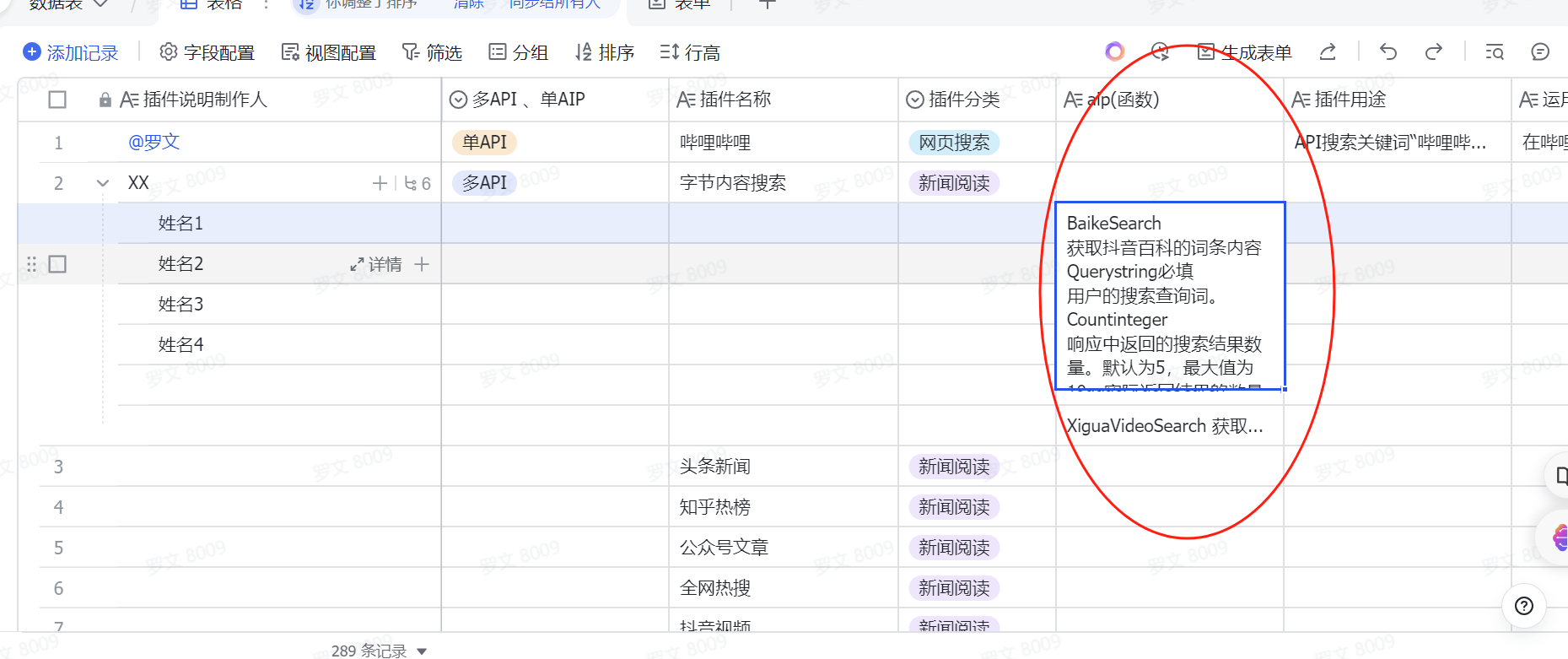Select the 网页搜索 category tag
This screenshot has width=1568, height=659.
[x=954, y=142]
